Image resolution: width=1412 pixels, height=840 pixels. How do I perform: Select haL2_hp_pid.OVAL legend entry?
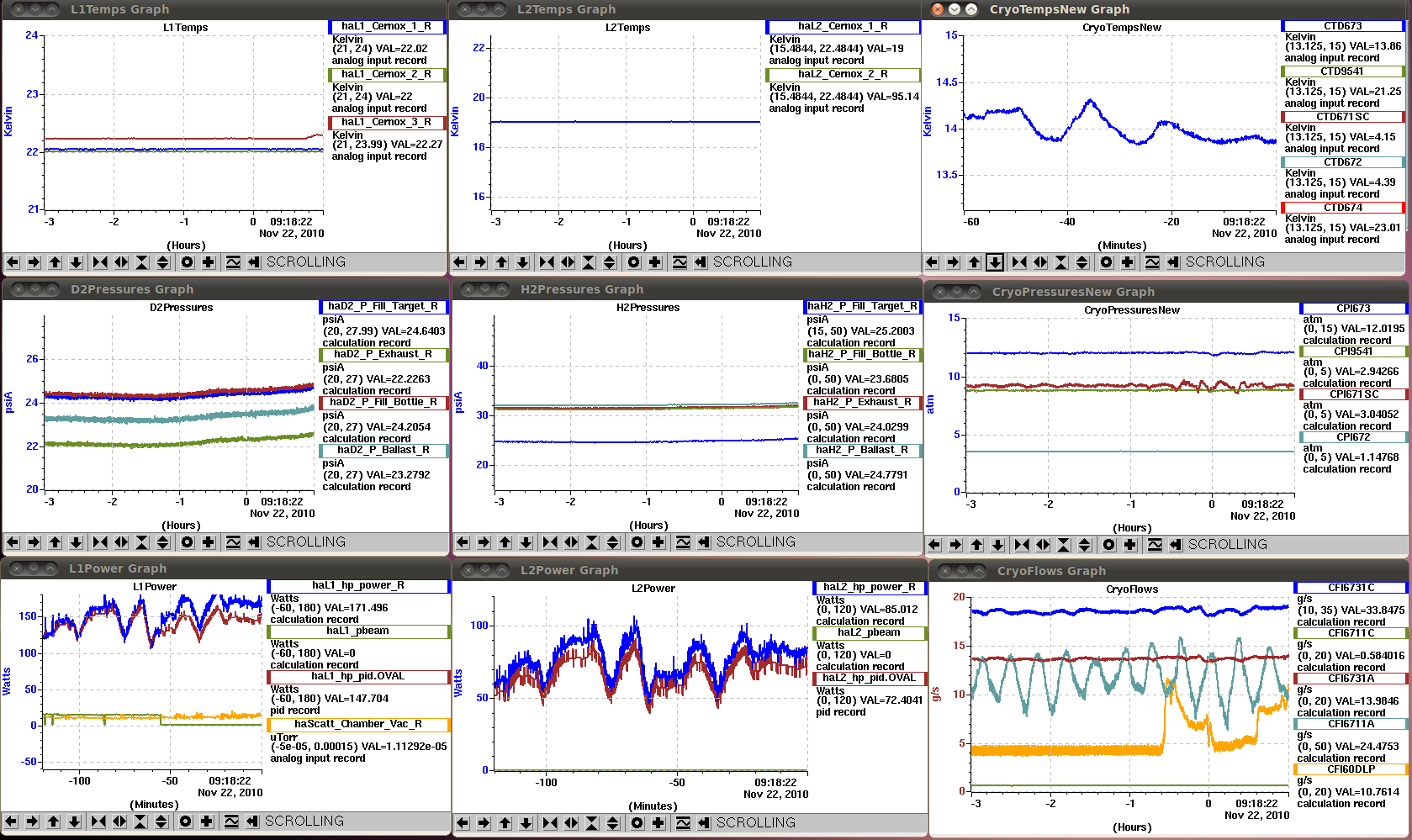(x=870, y=679)
